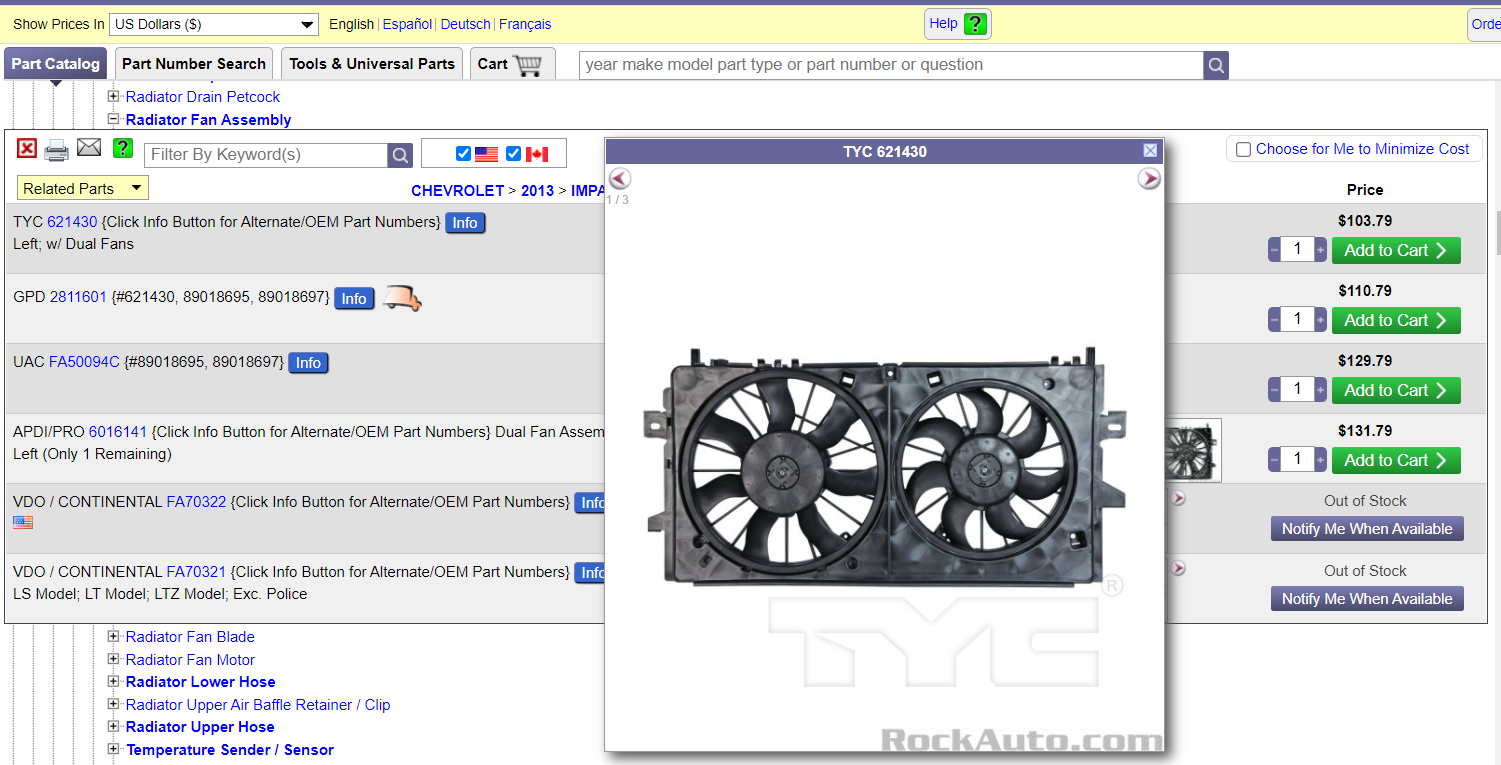Decrease quantity for the $129.79 UAC part

pyautogui.click(x=1274, y=390)
